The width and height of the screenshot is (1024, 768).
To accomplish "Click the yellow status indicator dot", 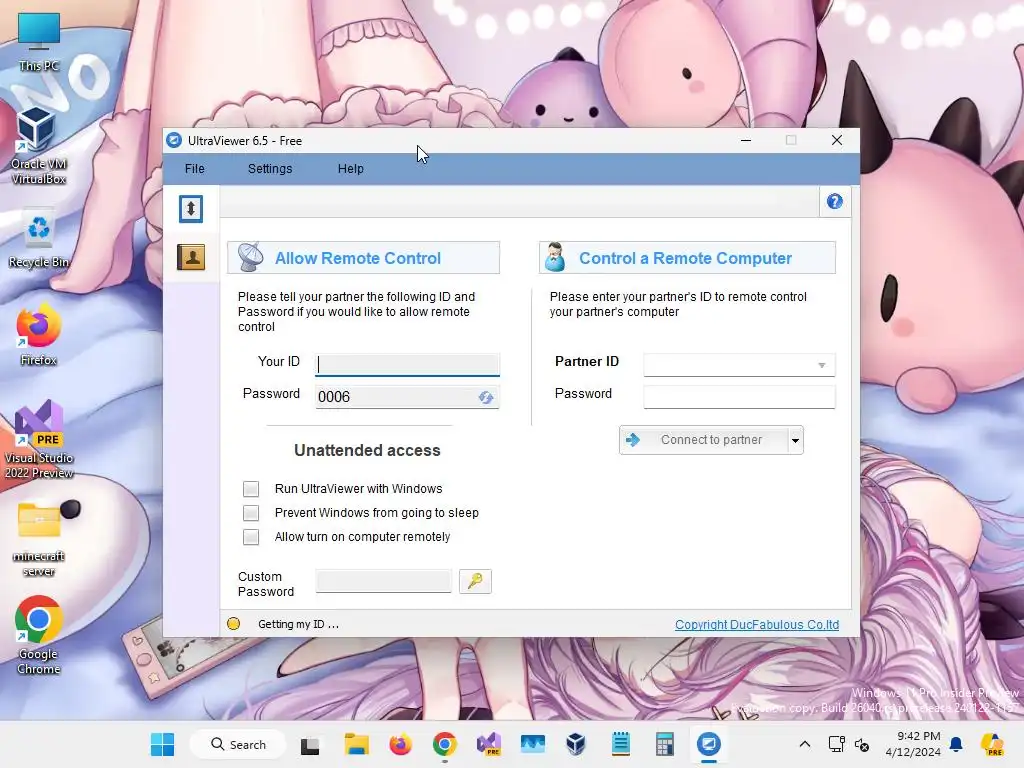I will pyautogui.click(x=233, y=624).
